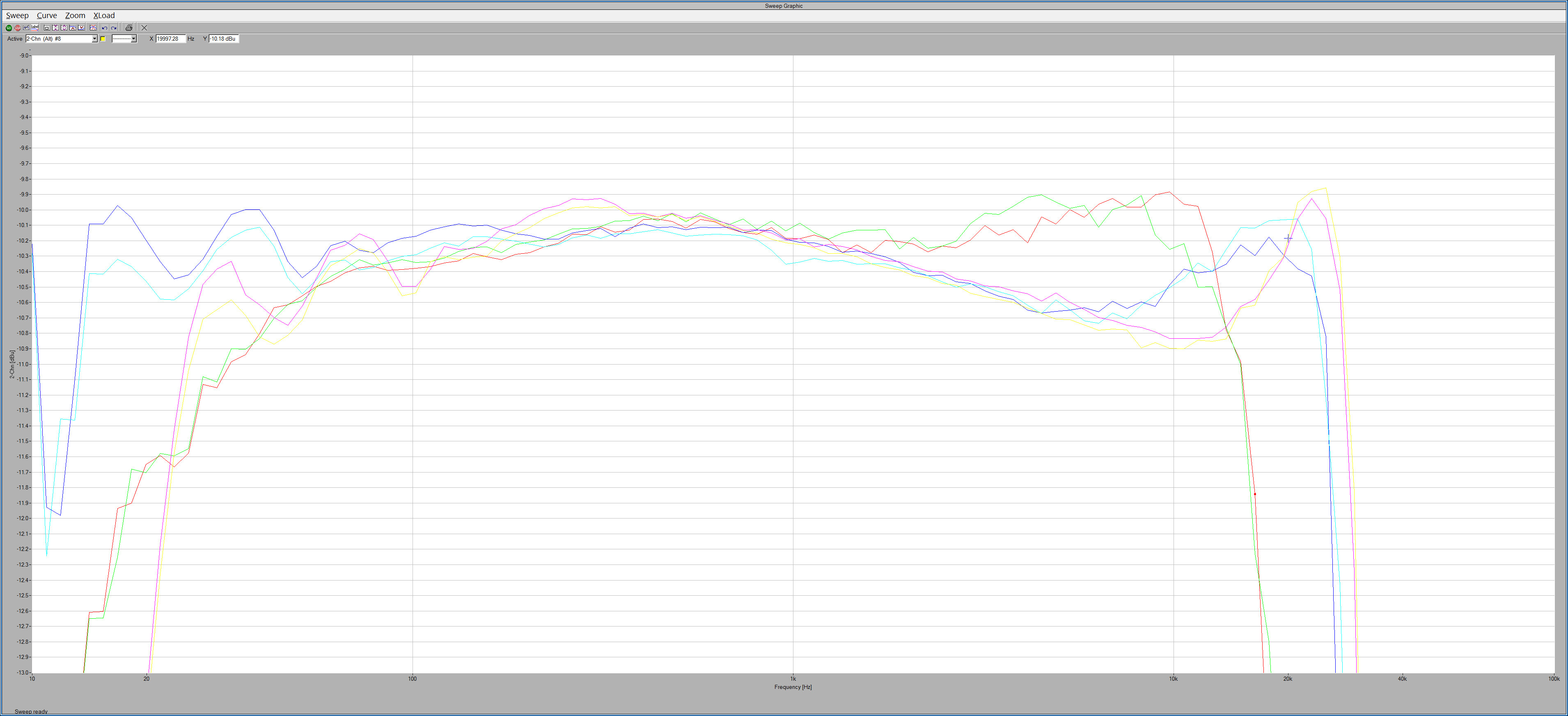
Task: Redo the zoom action
Action: click(x=114, y=28)
